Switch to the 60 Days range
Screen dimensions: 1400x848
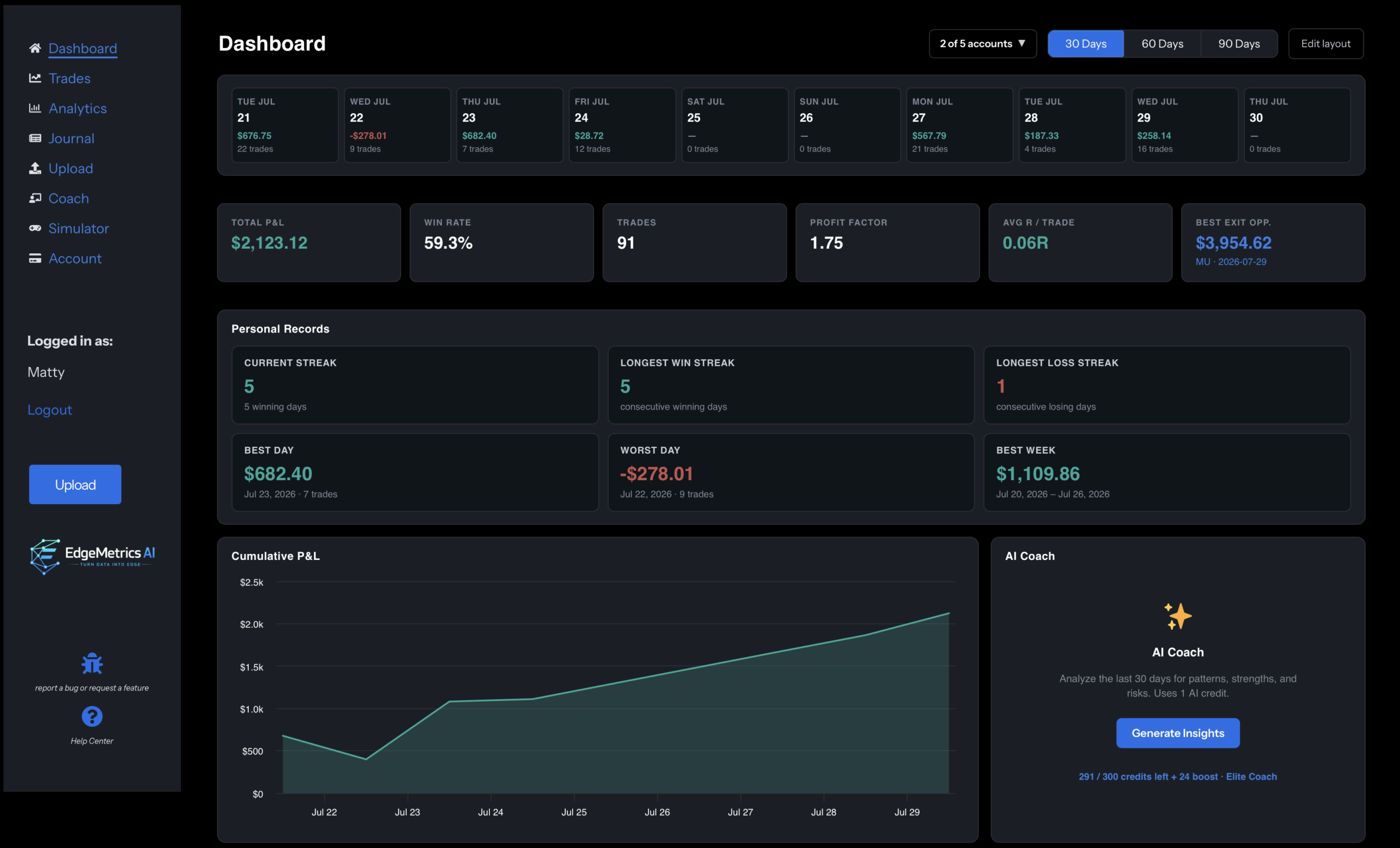(x=1163, y=44)
